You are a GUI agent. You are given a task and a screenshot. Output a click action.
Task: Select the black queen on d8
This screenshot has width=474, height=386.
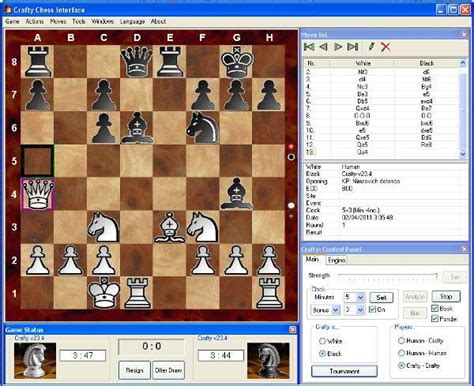[136, 62]
